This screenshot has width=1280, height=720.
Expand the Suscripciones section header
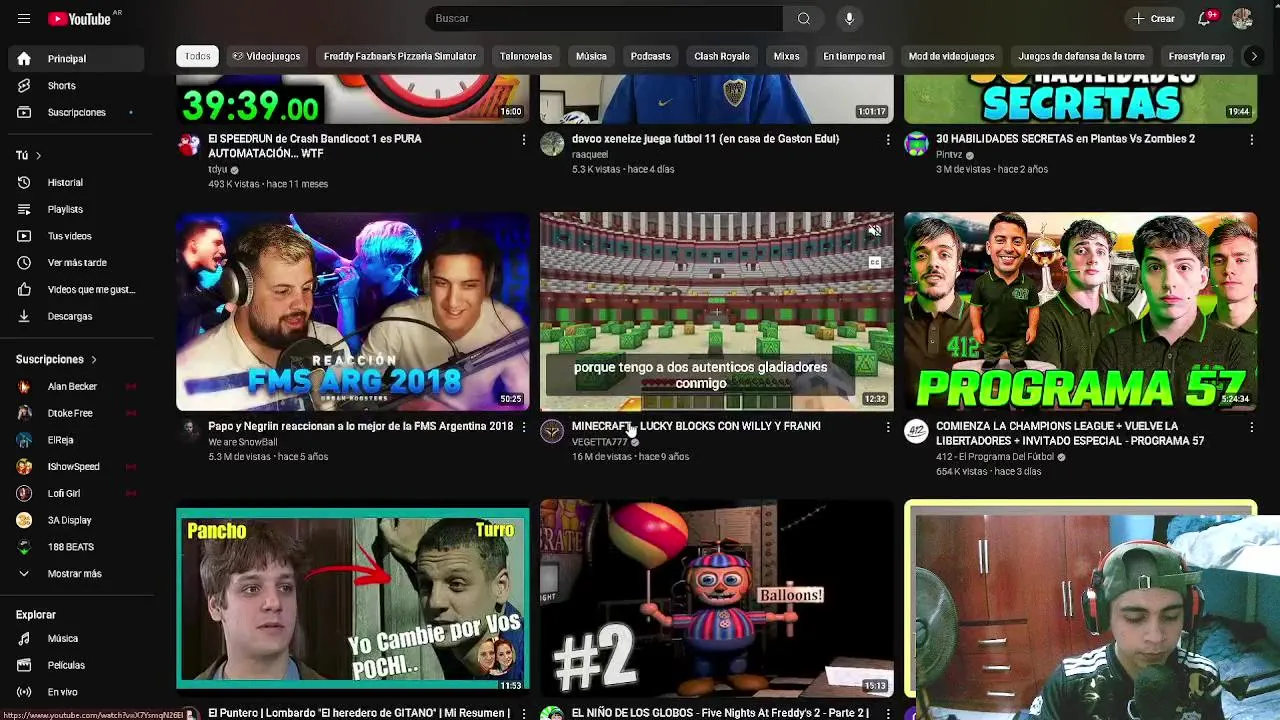pos(57,359)
